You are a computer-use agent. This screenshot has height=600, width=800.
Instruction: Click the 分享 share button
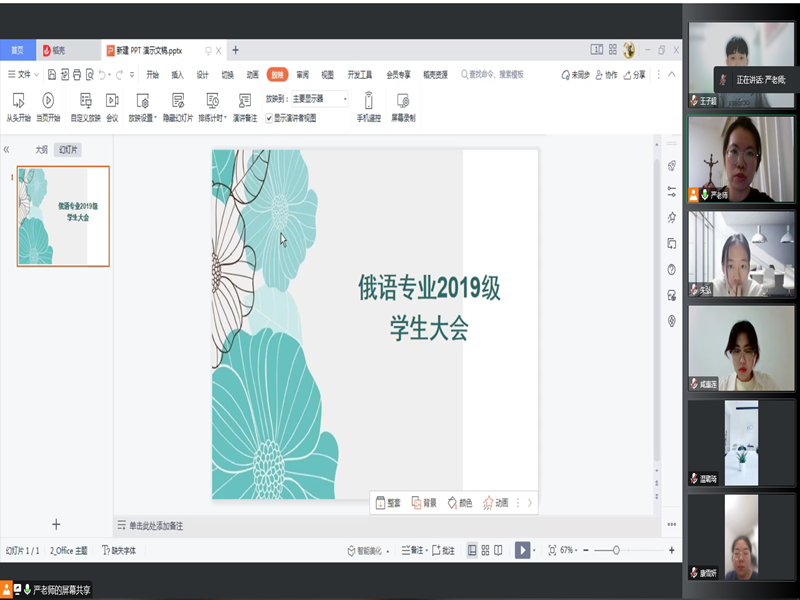point(634,74)
